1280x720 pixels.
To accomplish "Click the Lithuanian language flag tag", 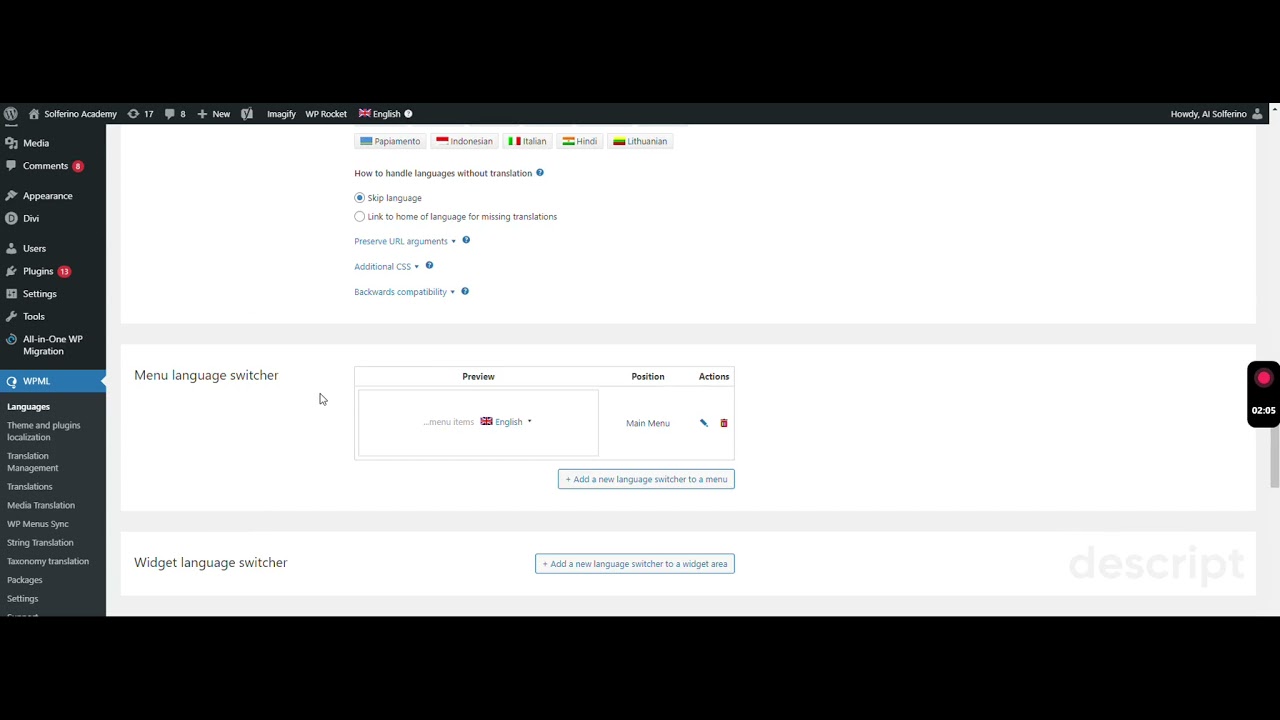I will [x=640, y=141].
